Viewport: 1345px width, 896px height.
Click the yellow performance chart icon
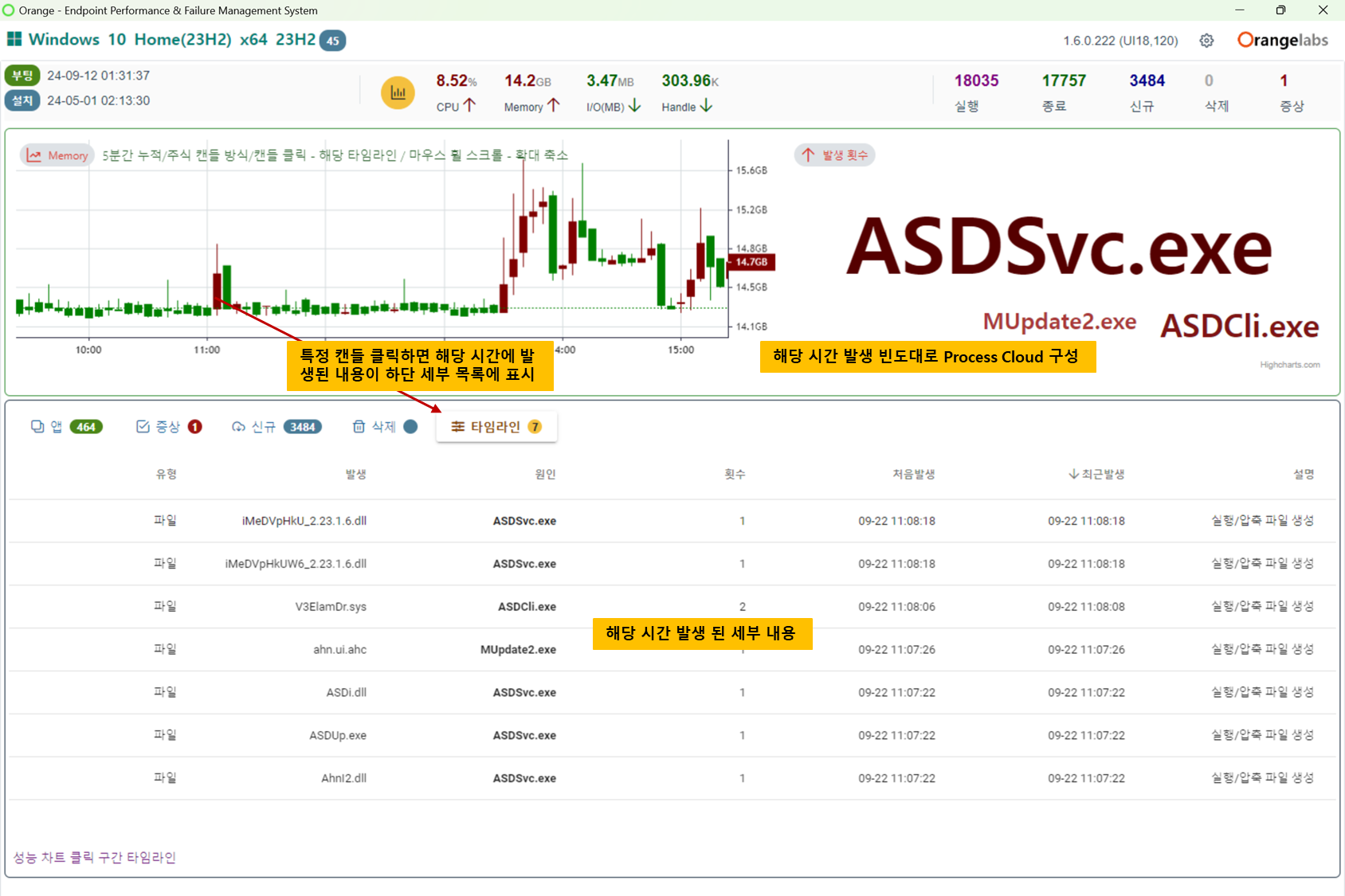tap(398, 93)
